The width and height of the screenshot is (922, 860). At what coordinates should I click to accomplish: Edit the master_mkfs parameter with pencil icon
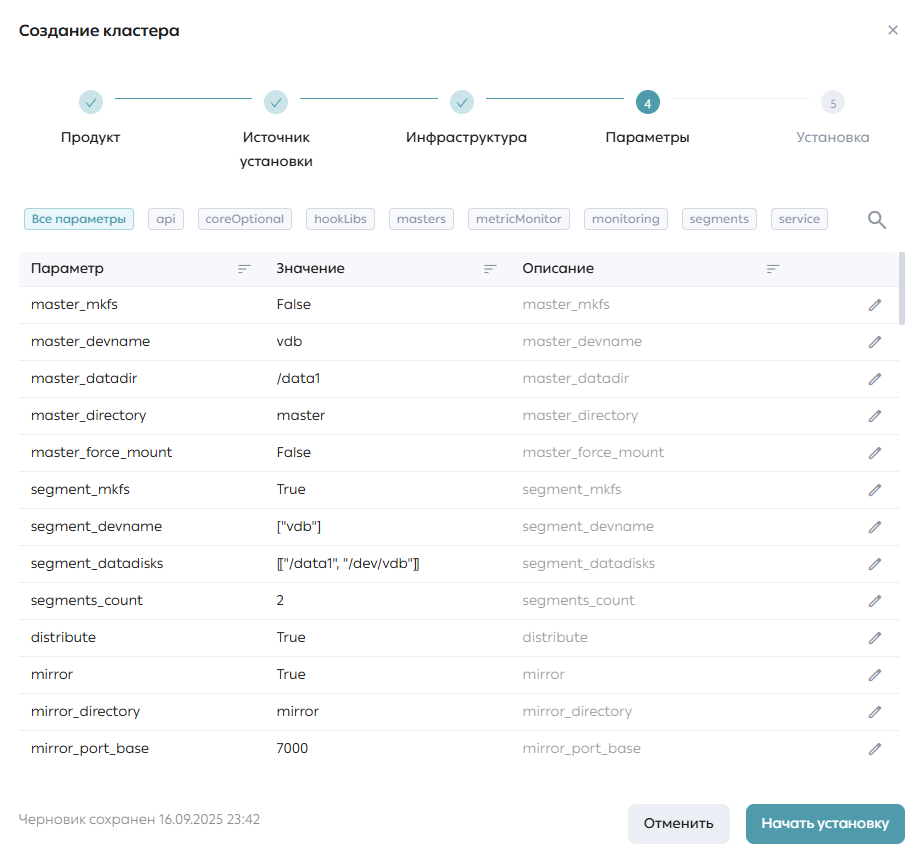tap(875, 304)
